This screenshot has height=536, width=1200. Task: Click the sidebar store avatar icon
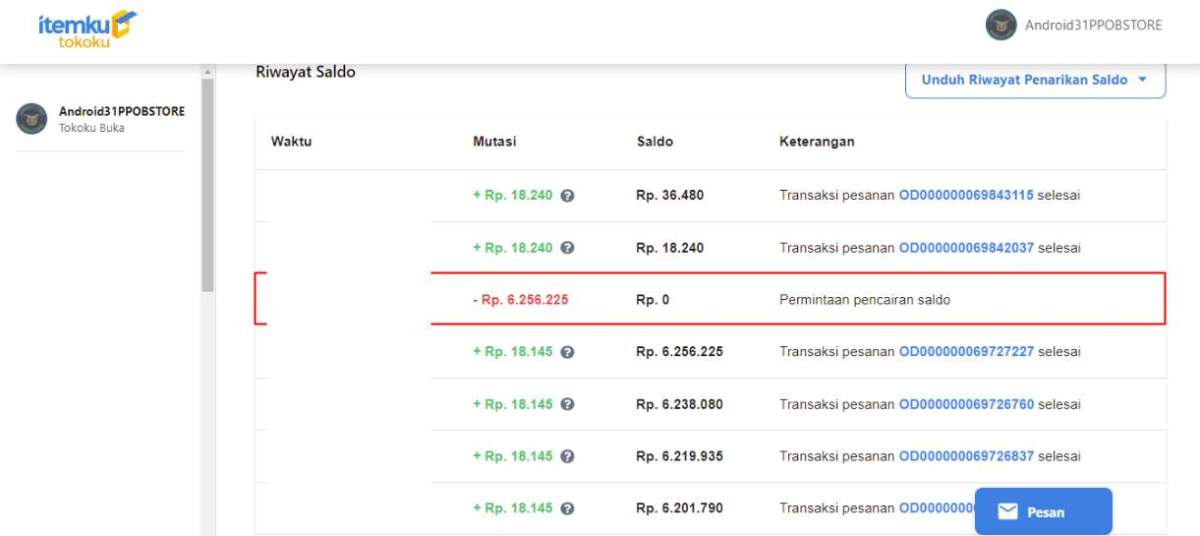pos(32,119)
